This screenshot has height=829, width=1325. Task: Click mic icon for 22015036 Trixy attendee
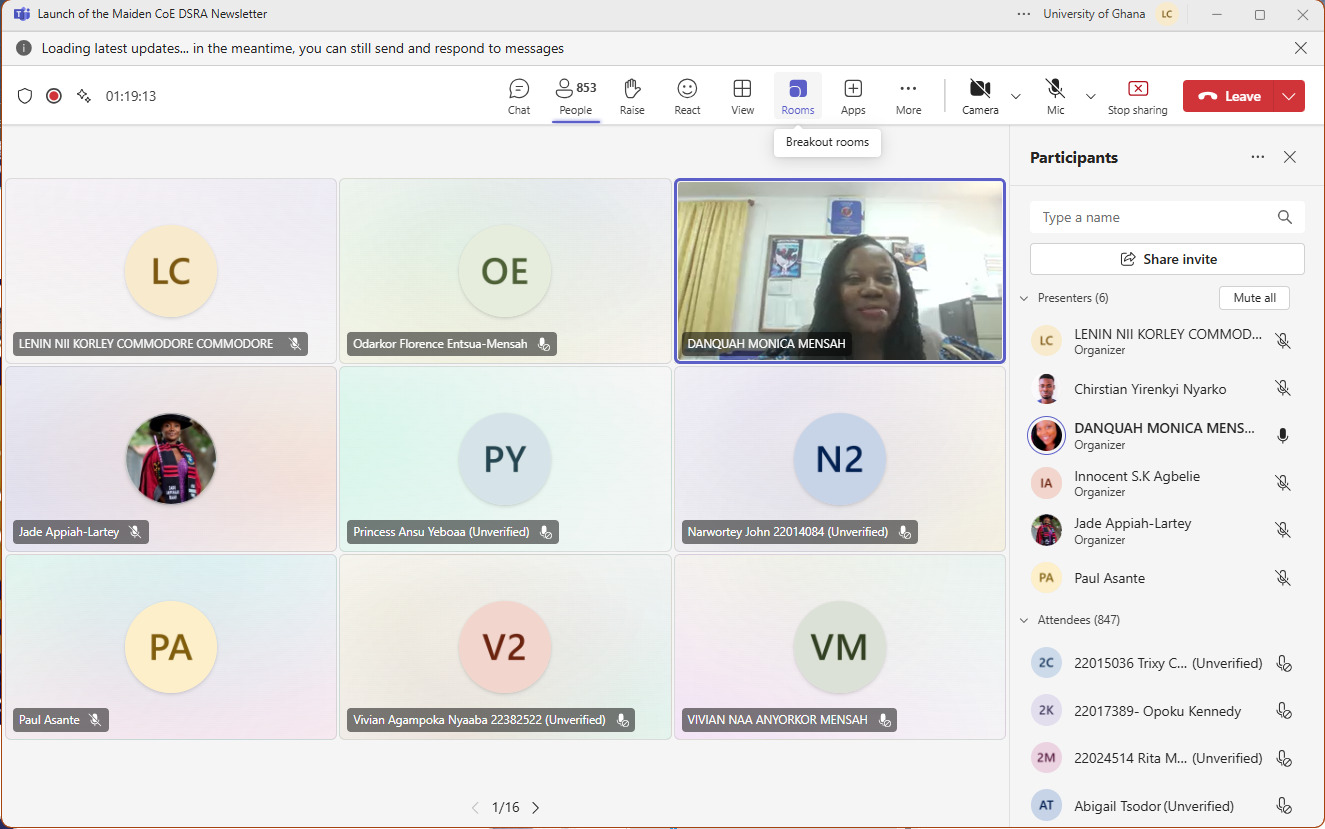(1284, 663)
